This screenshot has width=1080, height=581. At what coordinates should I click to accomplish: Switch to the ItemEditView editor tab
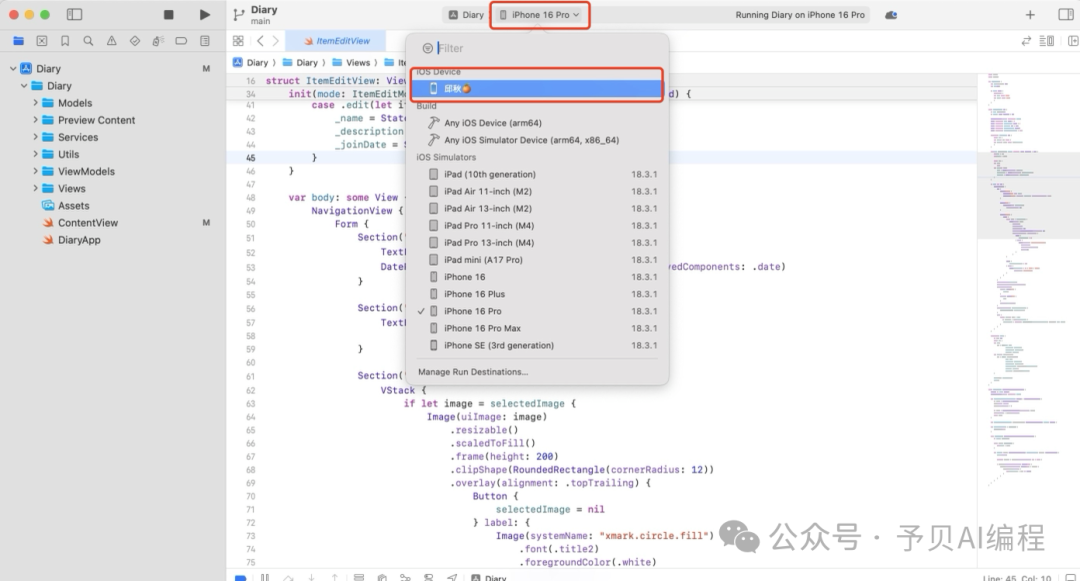[x=337, y=41]
